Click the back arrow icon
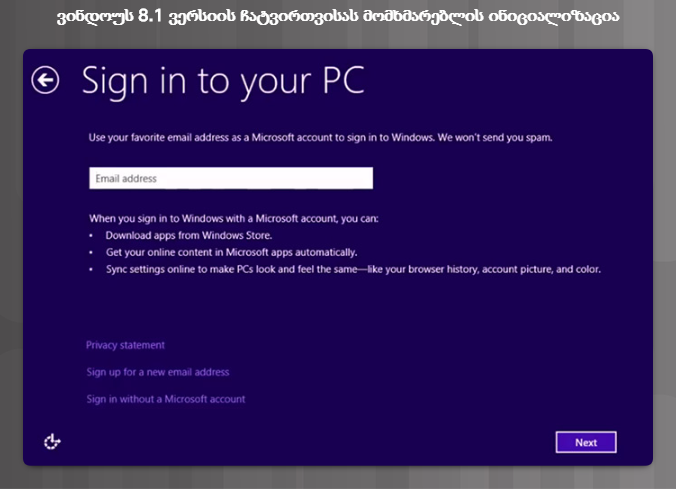676x489 pixels. [x=45, y=80]
